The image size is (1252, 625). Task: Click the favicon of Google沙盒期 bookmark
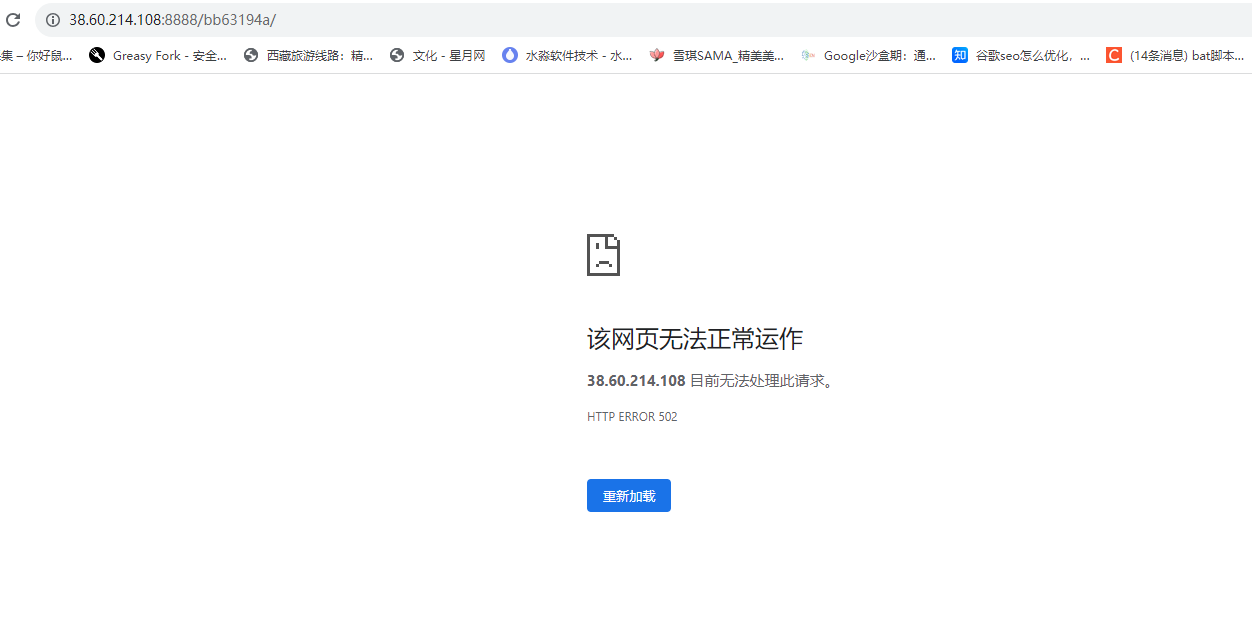coord(808,56)
